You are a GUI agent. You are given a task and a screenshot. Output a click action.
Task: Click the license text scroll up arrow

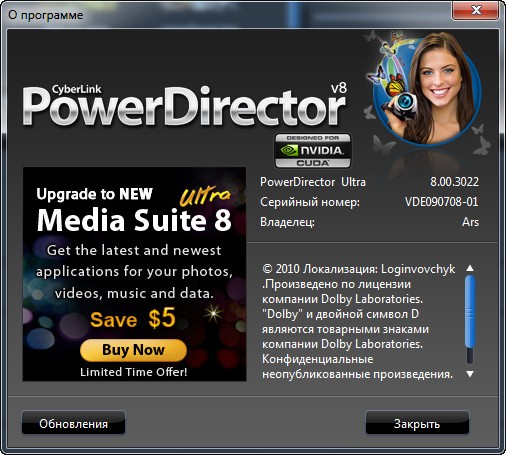[x=470, y=268]
